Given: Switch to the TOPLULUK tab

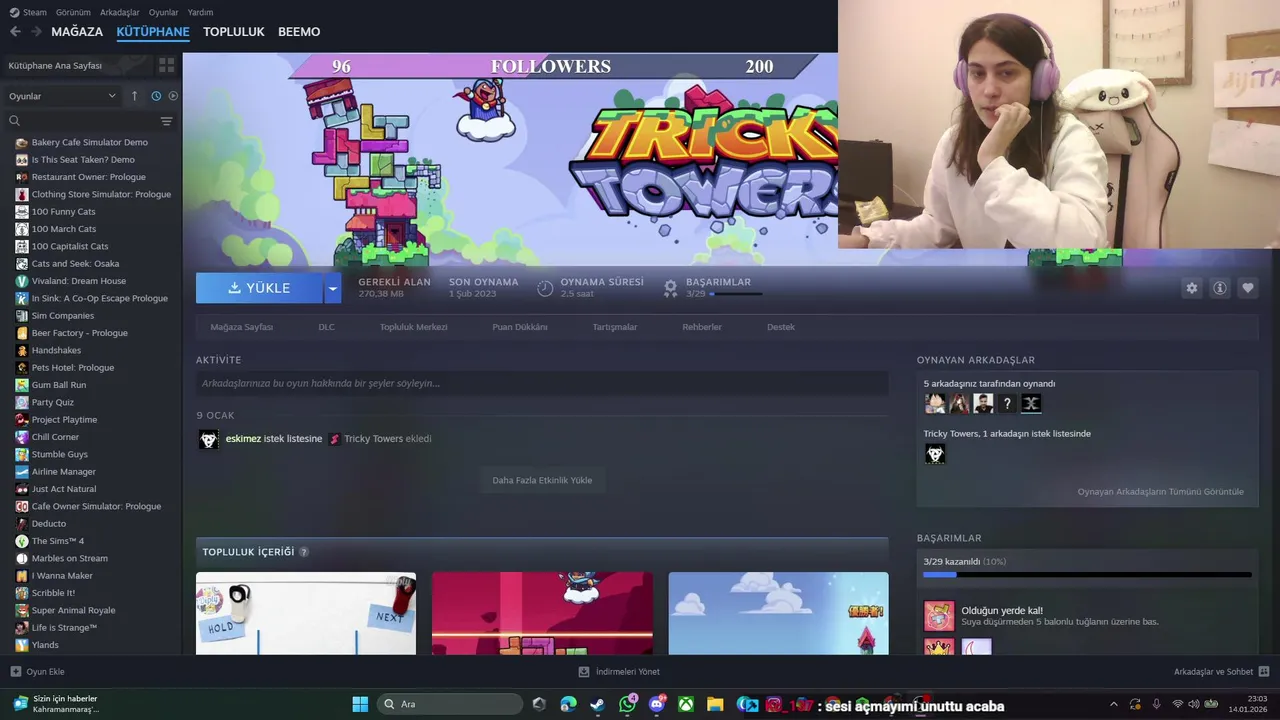Looking at the screenshot, I should coord(233,32).
